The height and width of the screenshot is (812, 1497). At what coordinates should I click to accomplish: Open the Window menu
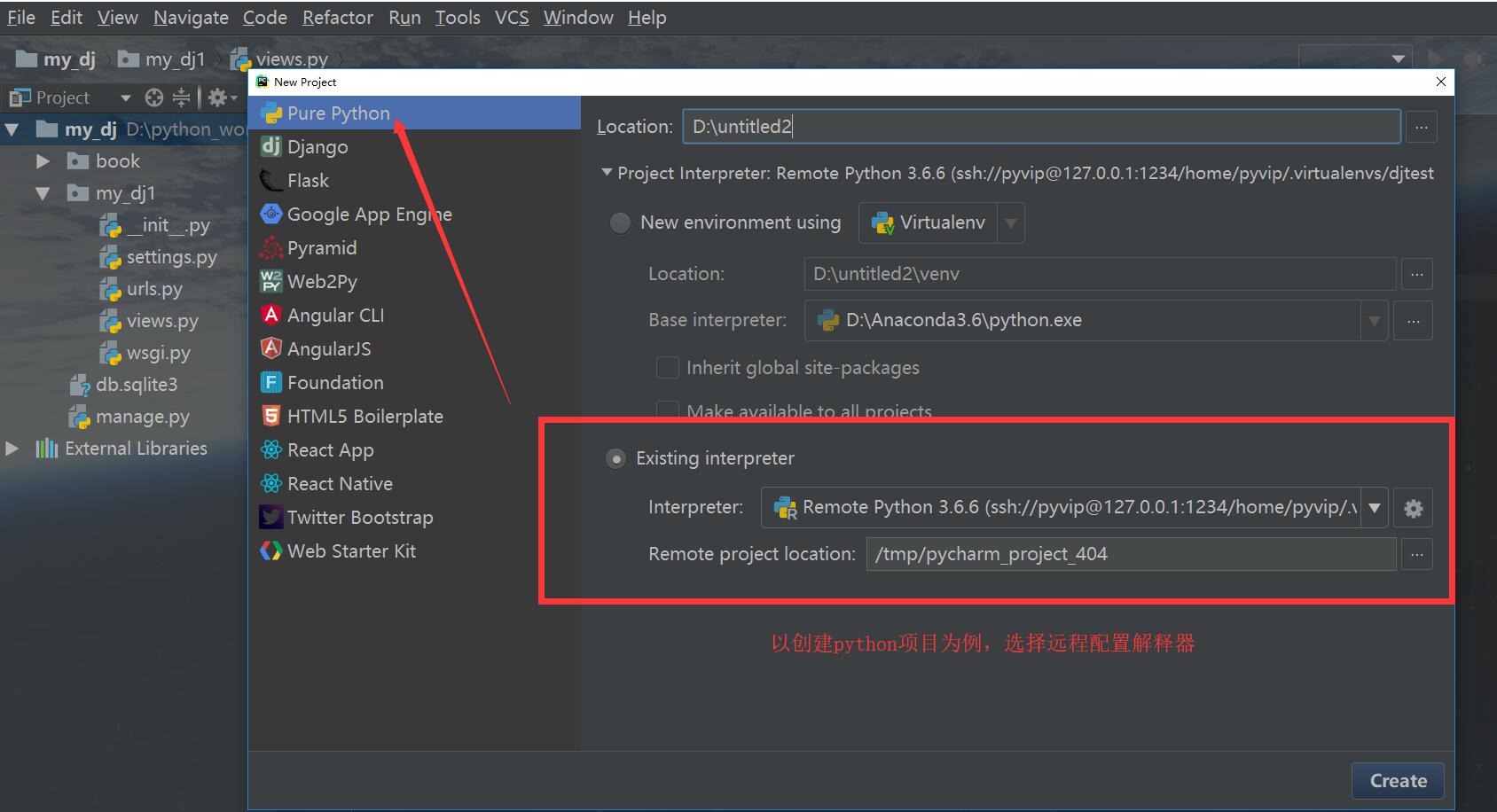(x=578, y=18)
